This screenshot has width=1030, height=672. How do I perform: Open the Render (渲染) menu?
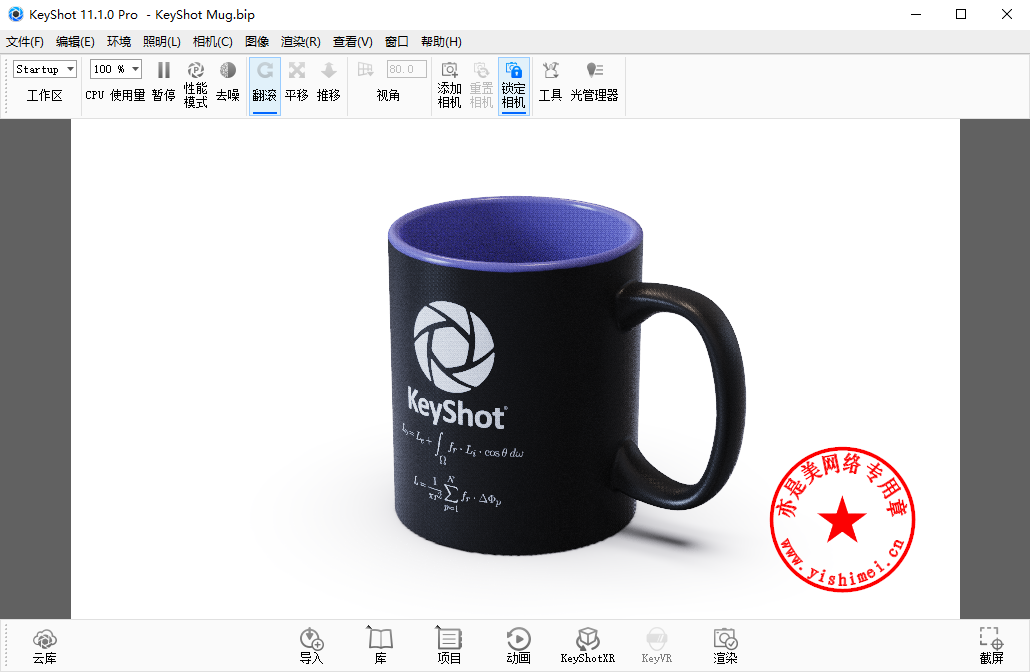click(300, 41)
